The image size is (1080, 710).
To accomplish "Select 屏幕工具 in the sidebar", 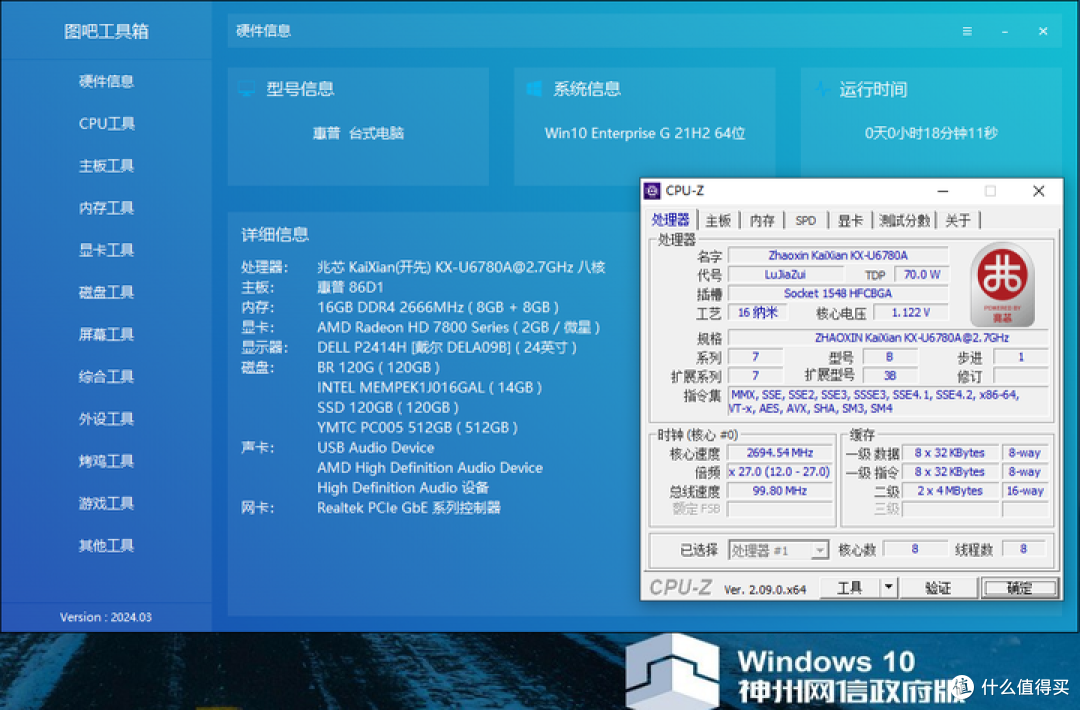I will pos(106,334).
